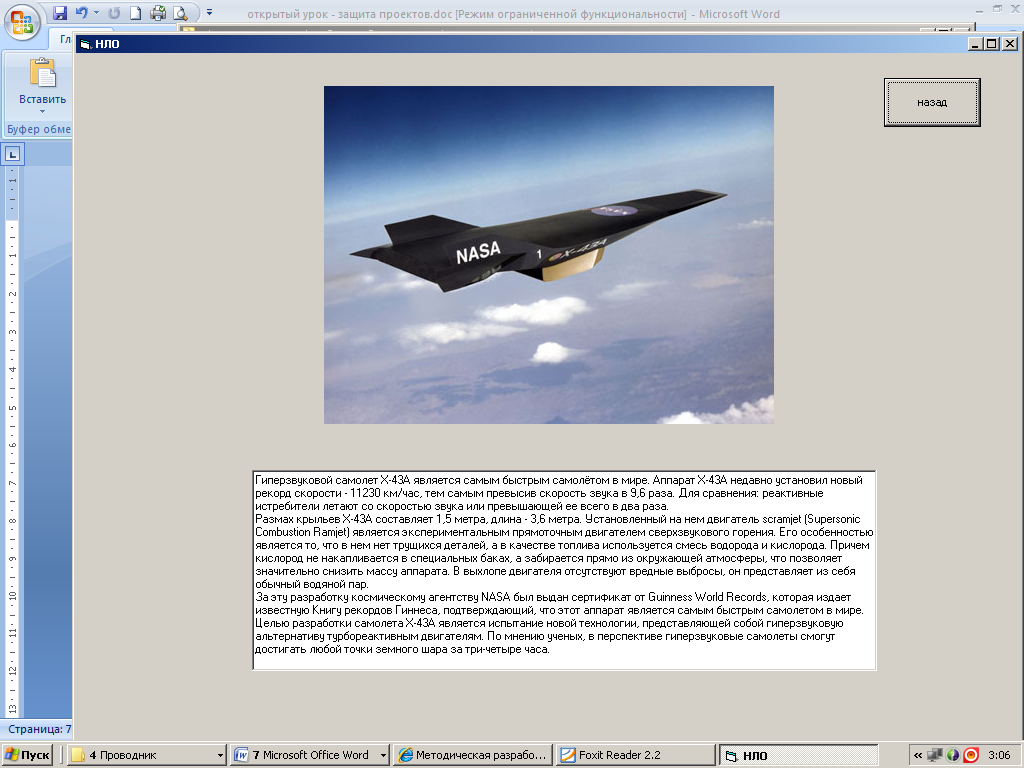Click the назад button
Screen dimensions: 1024x768
point(932,103)
